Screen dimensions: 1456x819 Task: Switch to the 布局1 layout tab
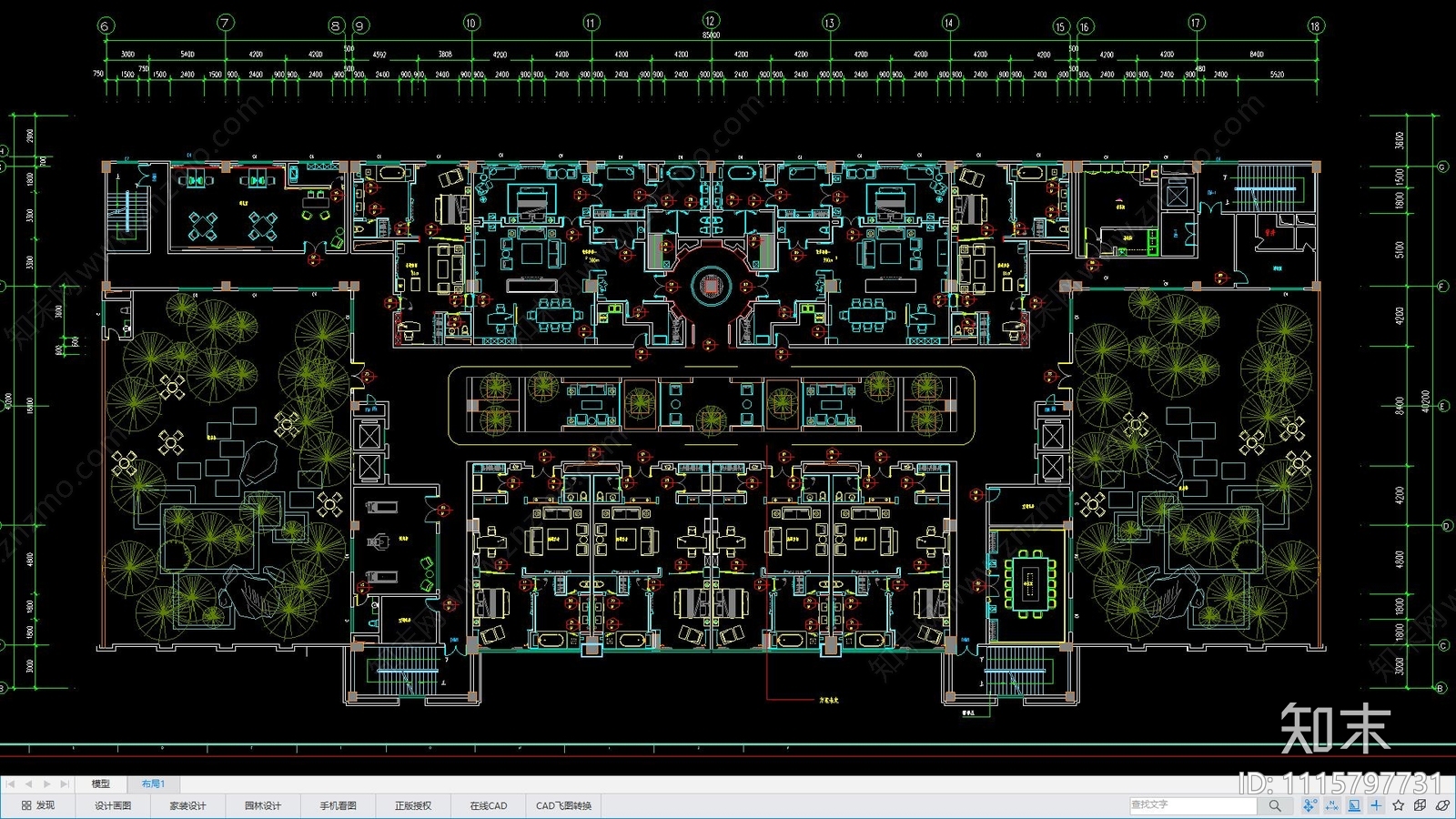[152, 784]
